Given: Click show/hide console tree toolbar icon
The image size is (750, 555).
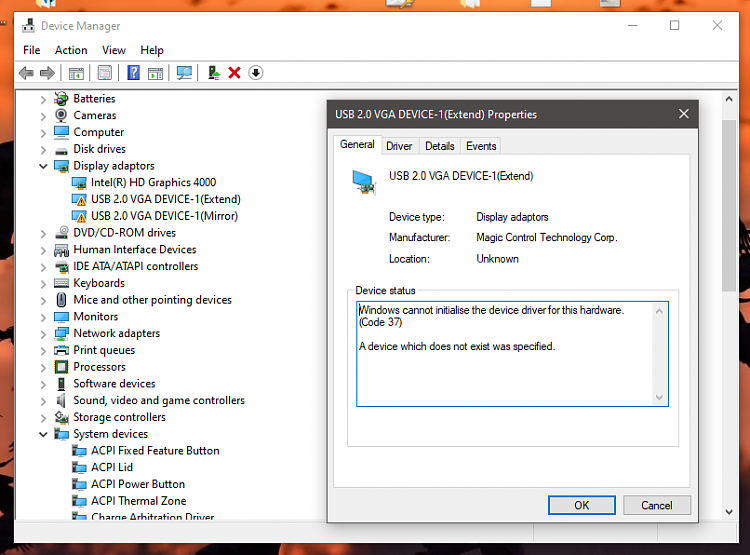Looking at the screenshot, I should pos(76,73).
